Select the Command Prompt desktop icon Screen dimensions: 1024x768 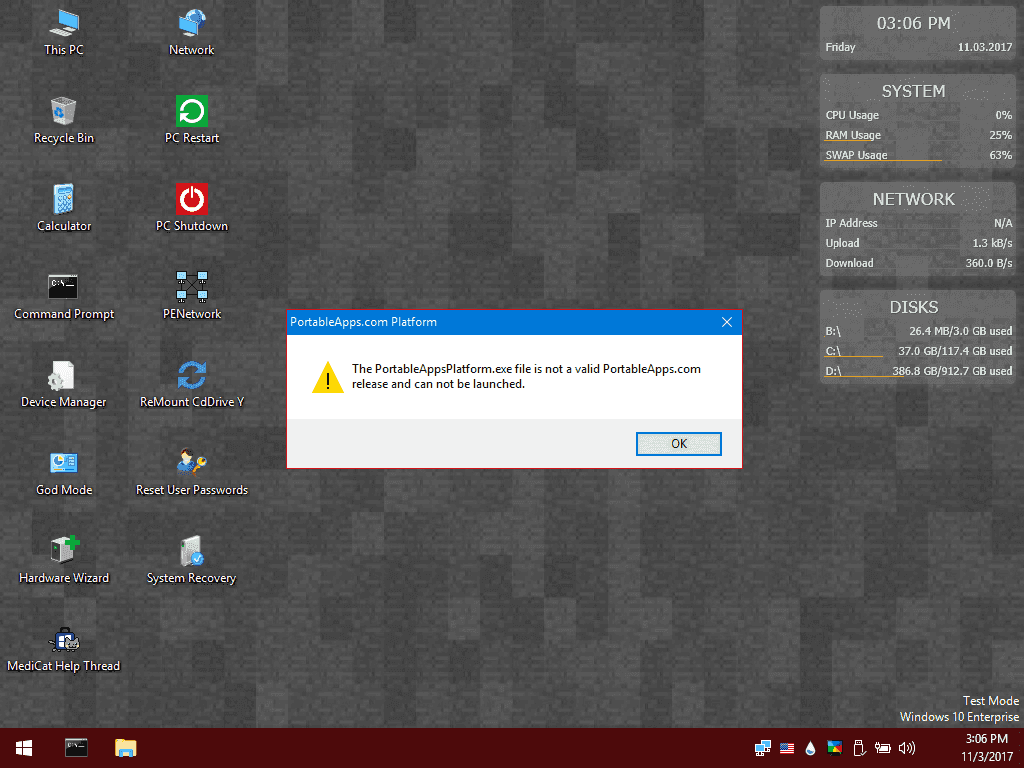[x=64, y=296]
